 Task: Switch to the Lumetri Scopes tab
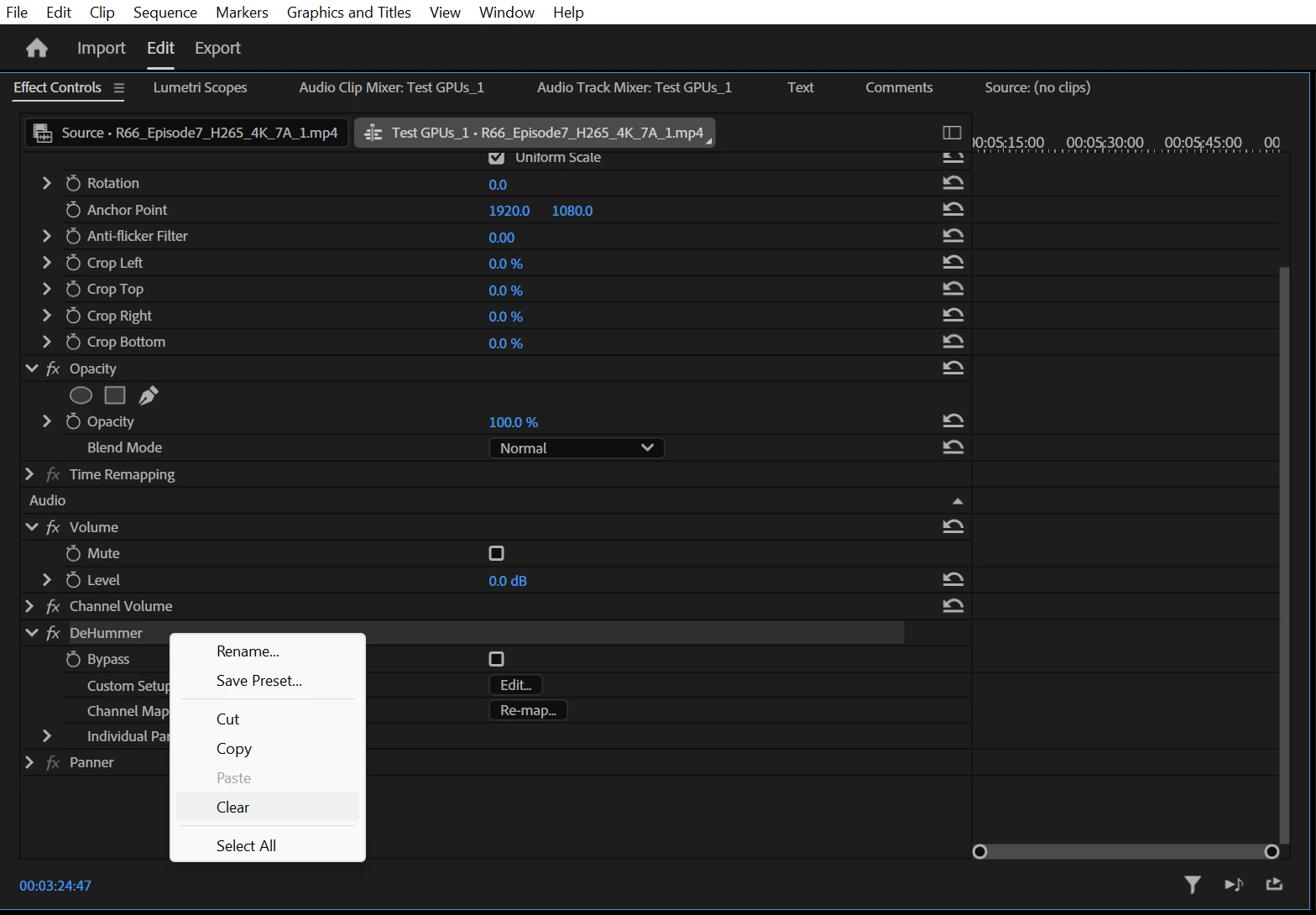(x=200, y=87)
